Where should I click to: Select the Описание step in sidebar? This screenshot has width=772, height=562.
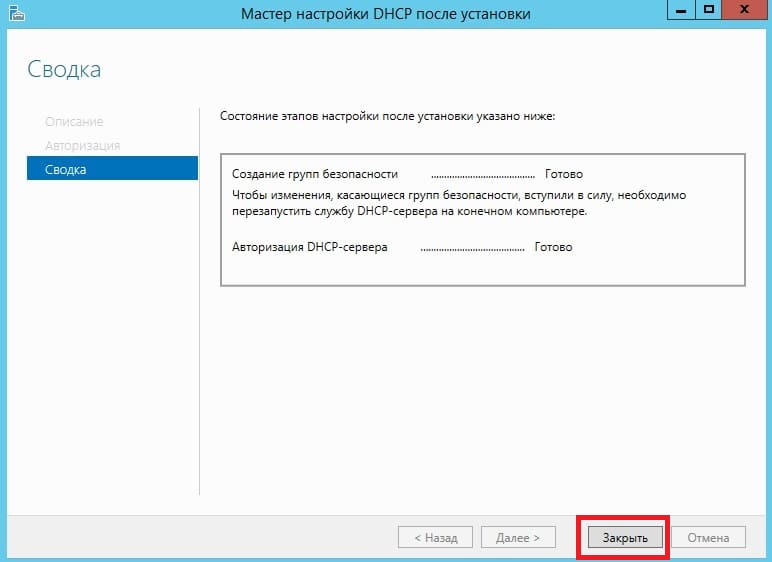[74, 122]
